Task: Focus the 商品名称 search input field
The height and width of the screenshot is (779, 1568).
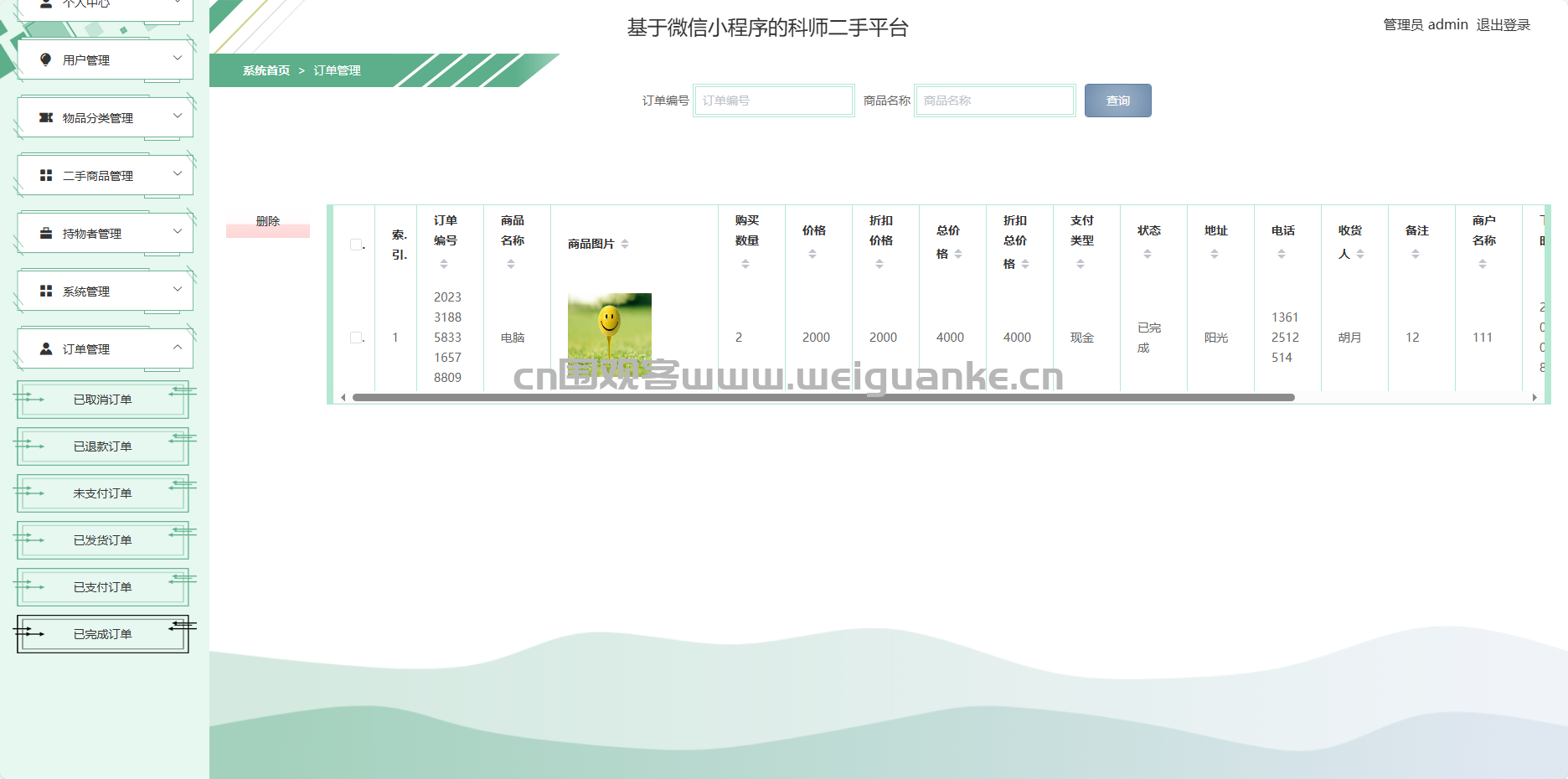Action: click(995, 101)
